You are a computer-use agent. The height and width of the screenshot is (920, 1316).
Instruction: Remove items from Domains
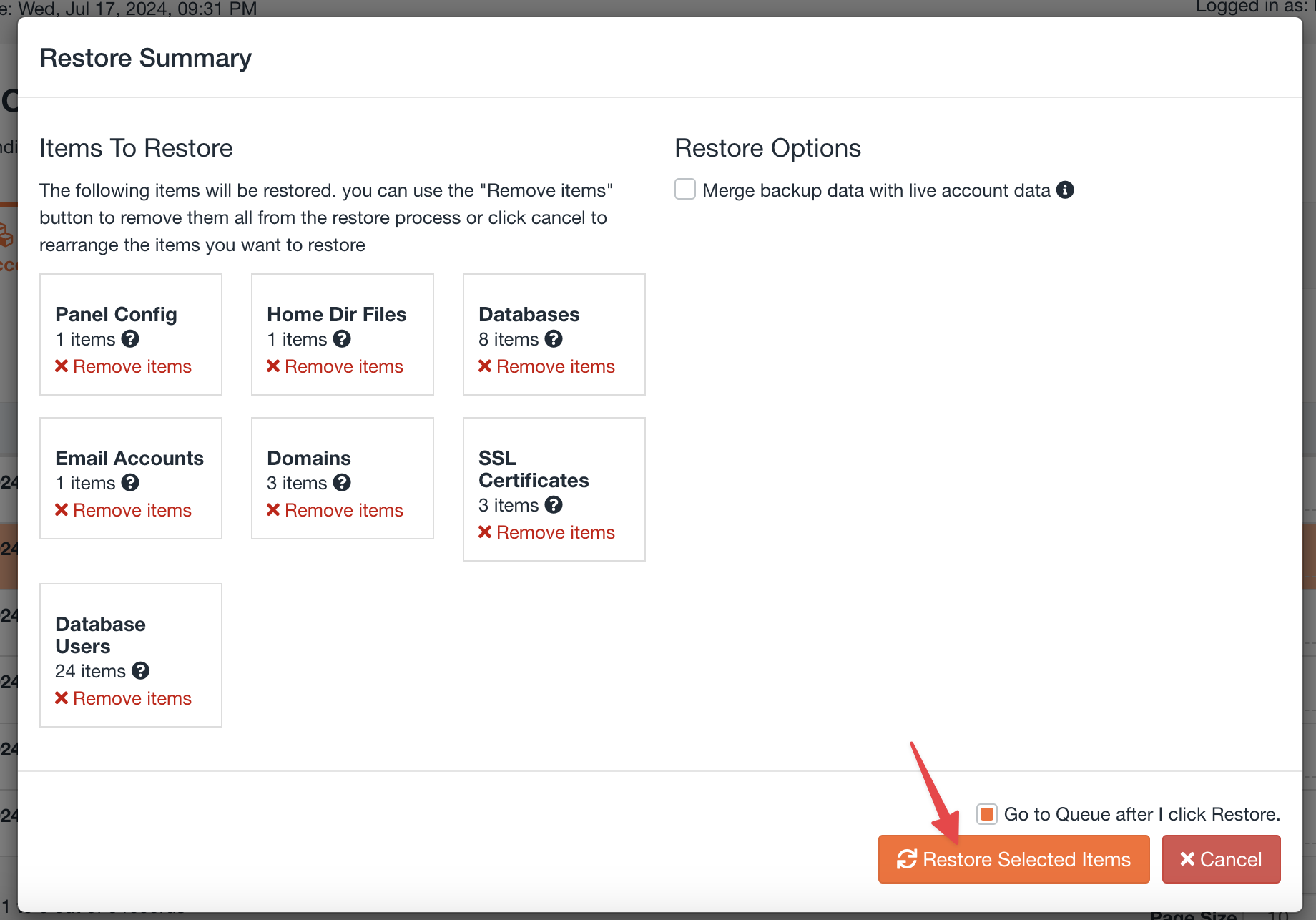point(335,510)
